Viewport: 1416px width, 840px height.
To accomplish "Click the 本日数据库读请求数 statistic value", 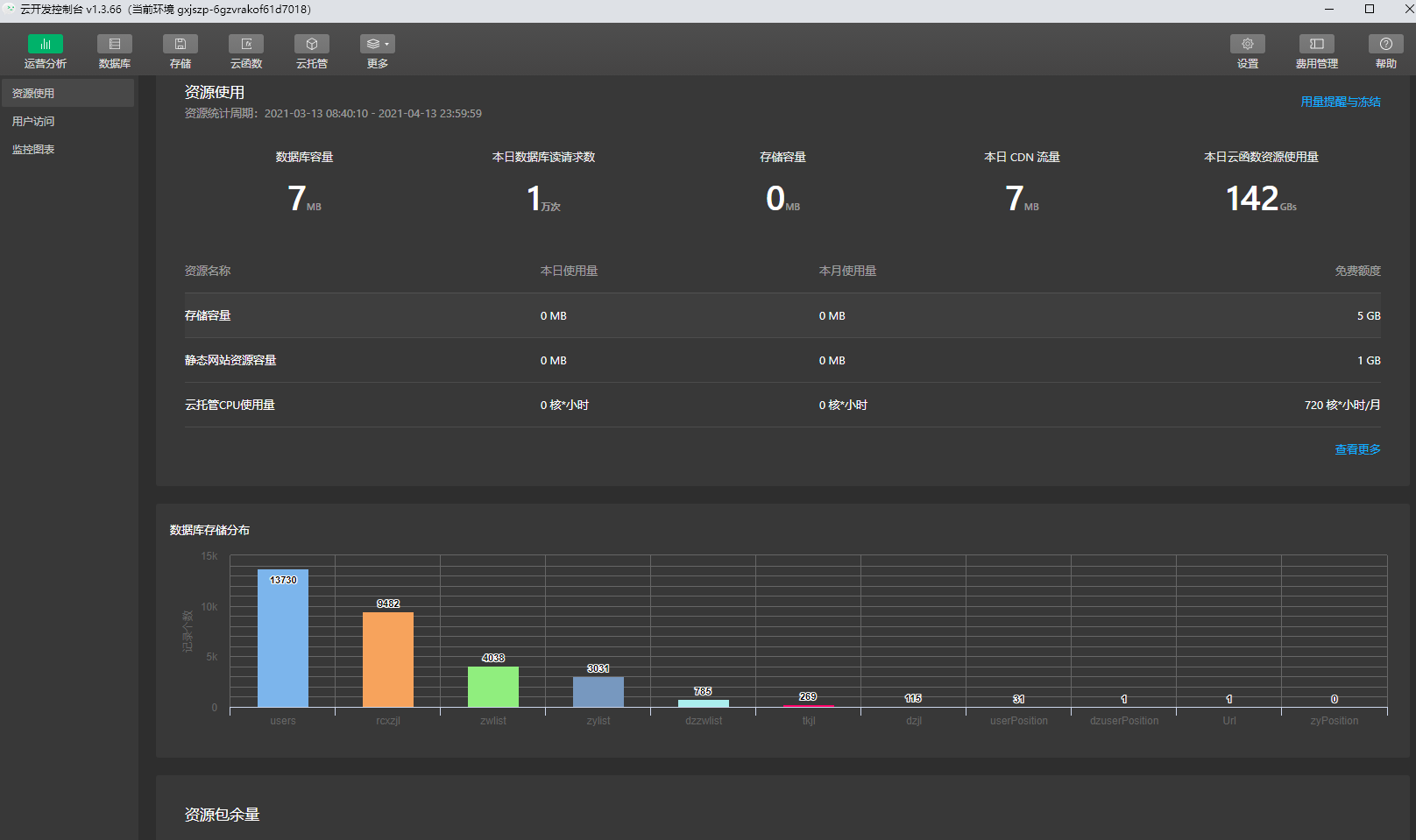I will [543, 199].
